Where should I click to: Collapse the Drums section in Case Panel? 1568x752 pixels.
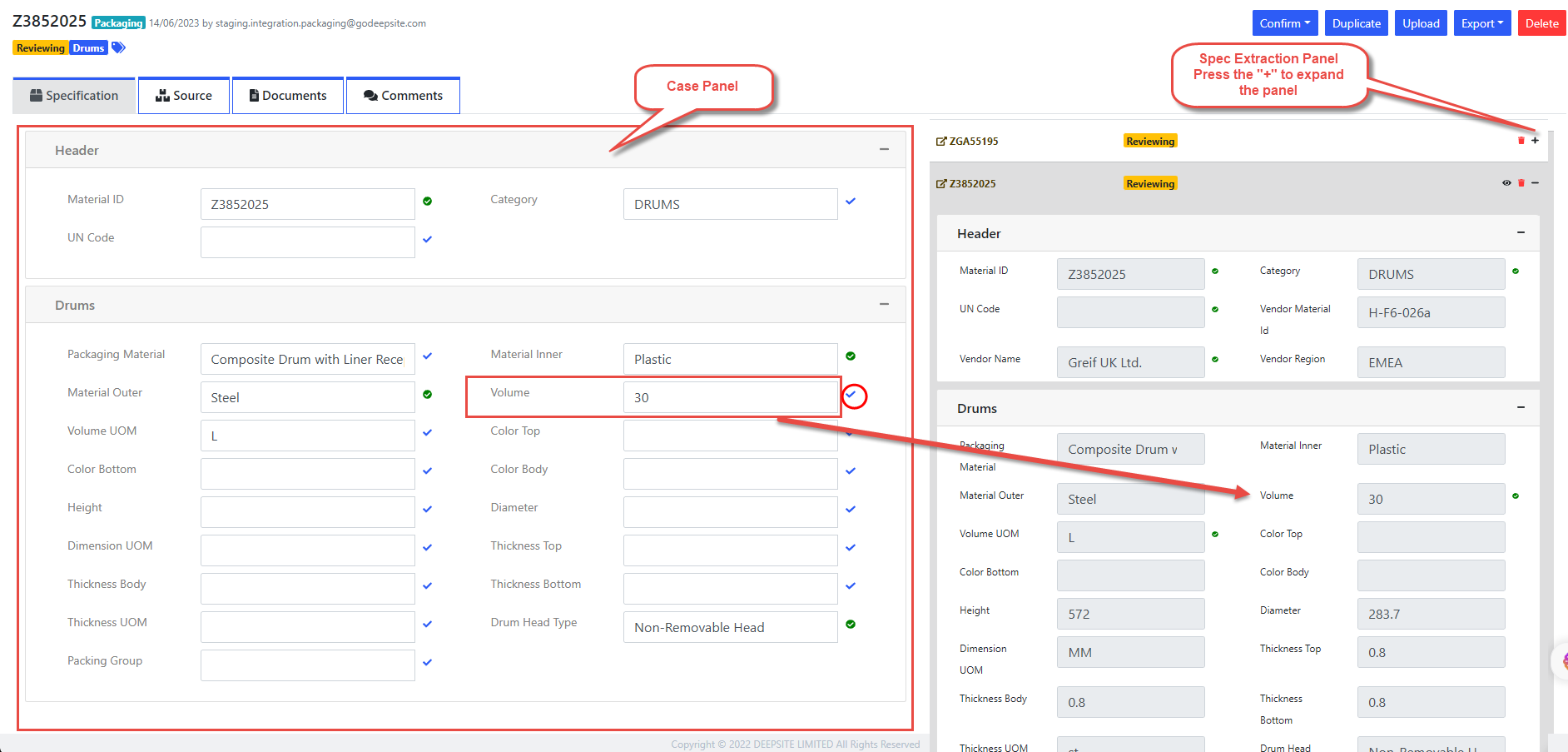pyautogui.click(x=884, y=305)
